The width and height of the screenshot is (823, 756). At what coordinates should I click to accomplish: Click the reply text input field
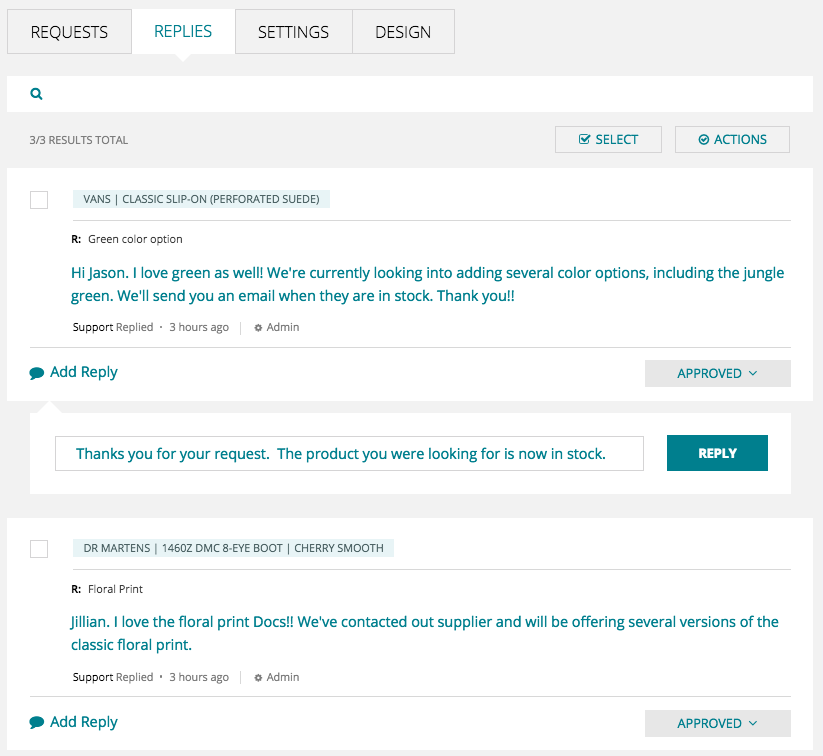349,453
